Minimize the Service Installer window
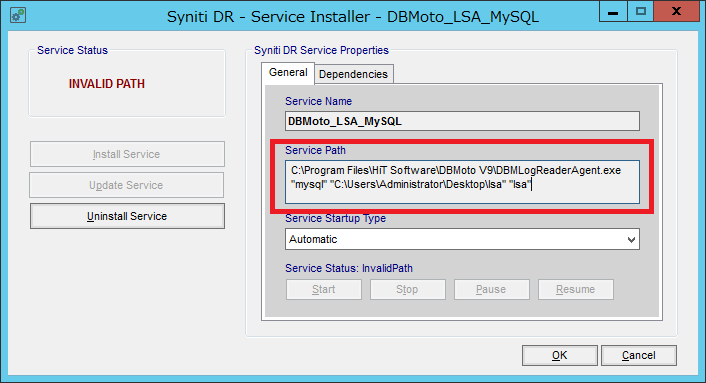This screenshot has width=706, height=383. 613,12
